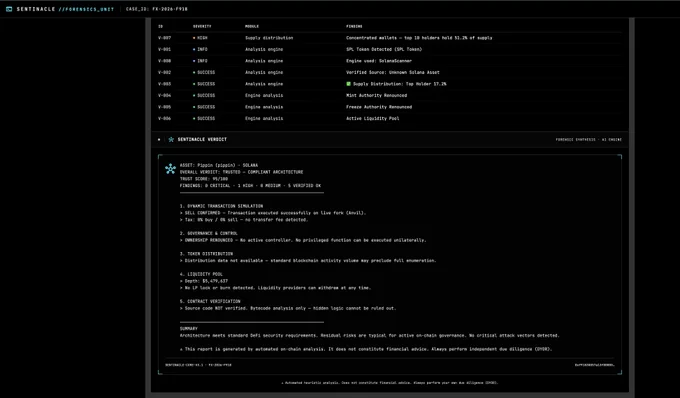Click the HIGH severity badge

tap(200, 38)
